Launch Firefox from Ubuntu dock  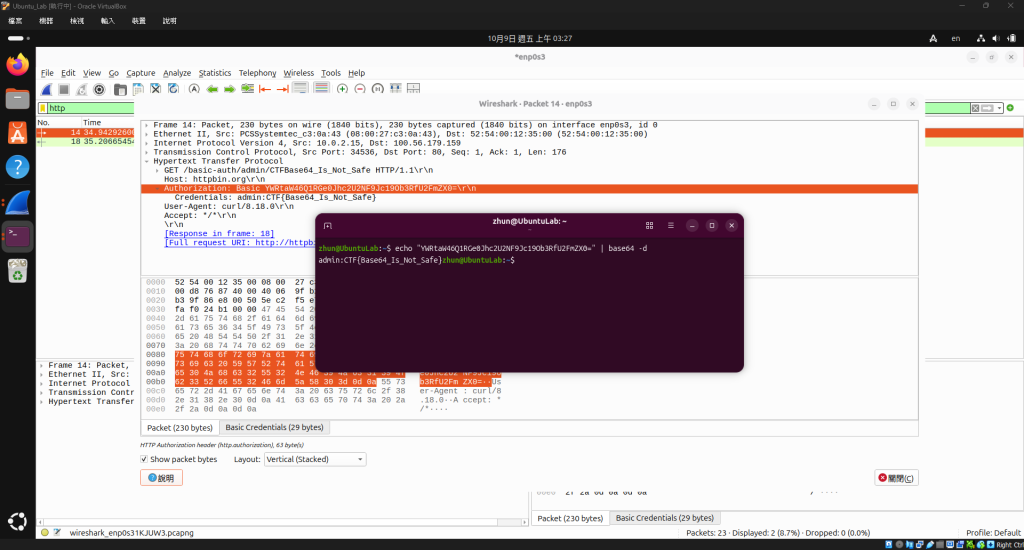pyautogui.click(x=18, y=65)
